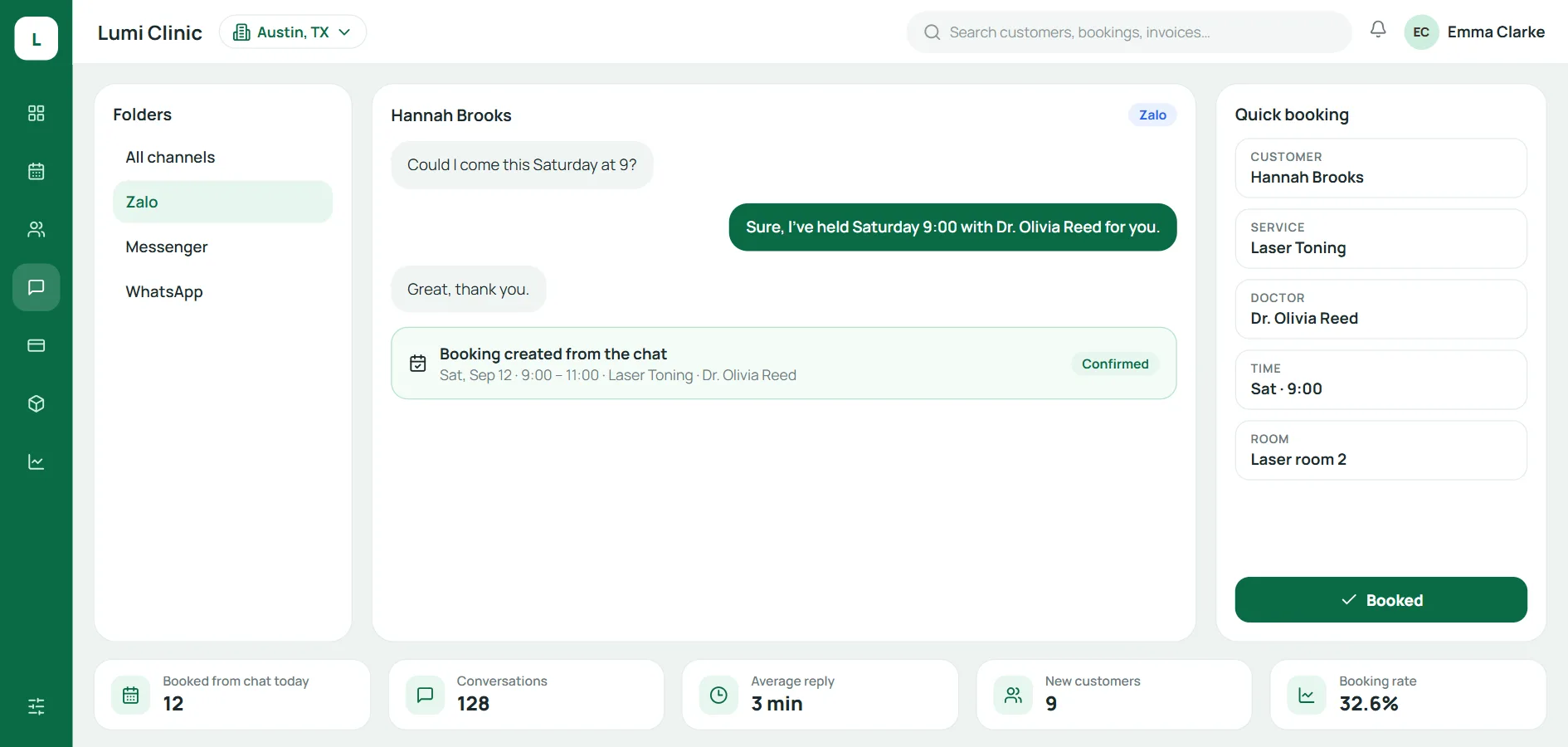This screenshot has width=1568, height=747.
Task: Open the Time field Sat · 9:00
Action: (1381, 379)
